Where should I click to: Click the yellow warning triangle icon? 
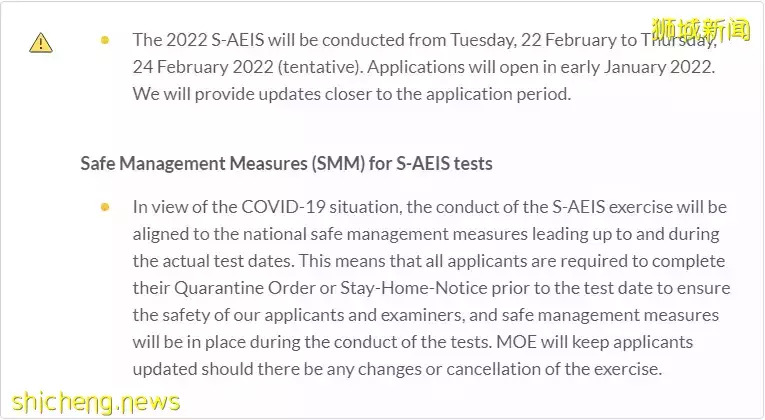coord(41,43)
